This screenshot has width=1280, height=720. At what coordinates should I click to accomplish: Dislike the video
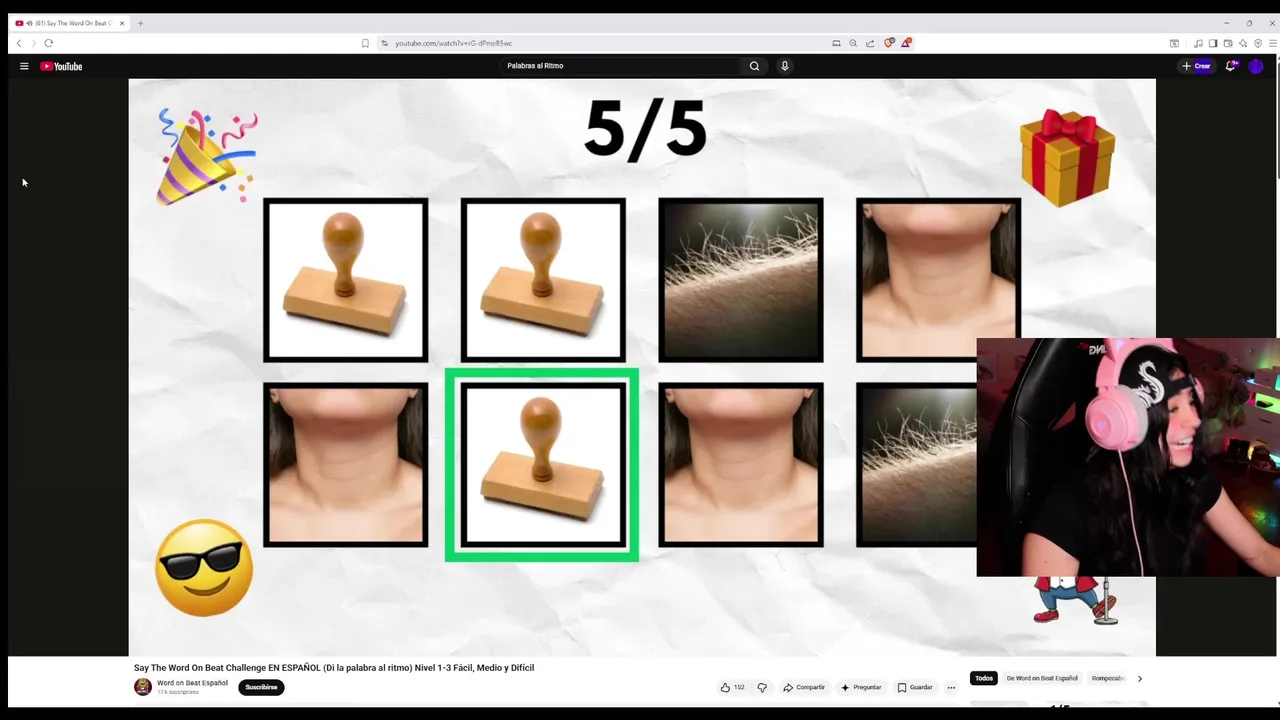762,687
